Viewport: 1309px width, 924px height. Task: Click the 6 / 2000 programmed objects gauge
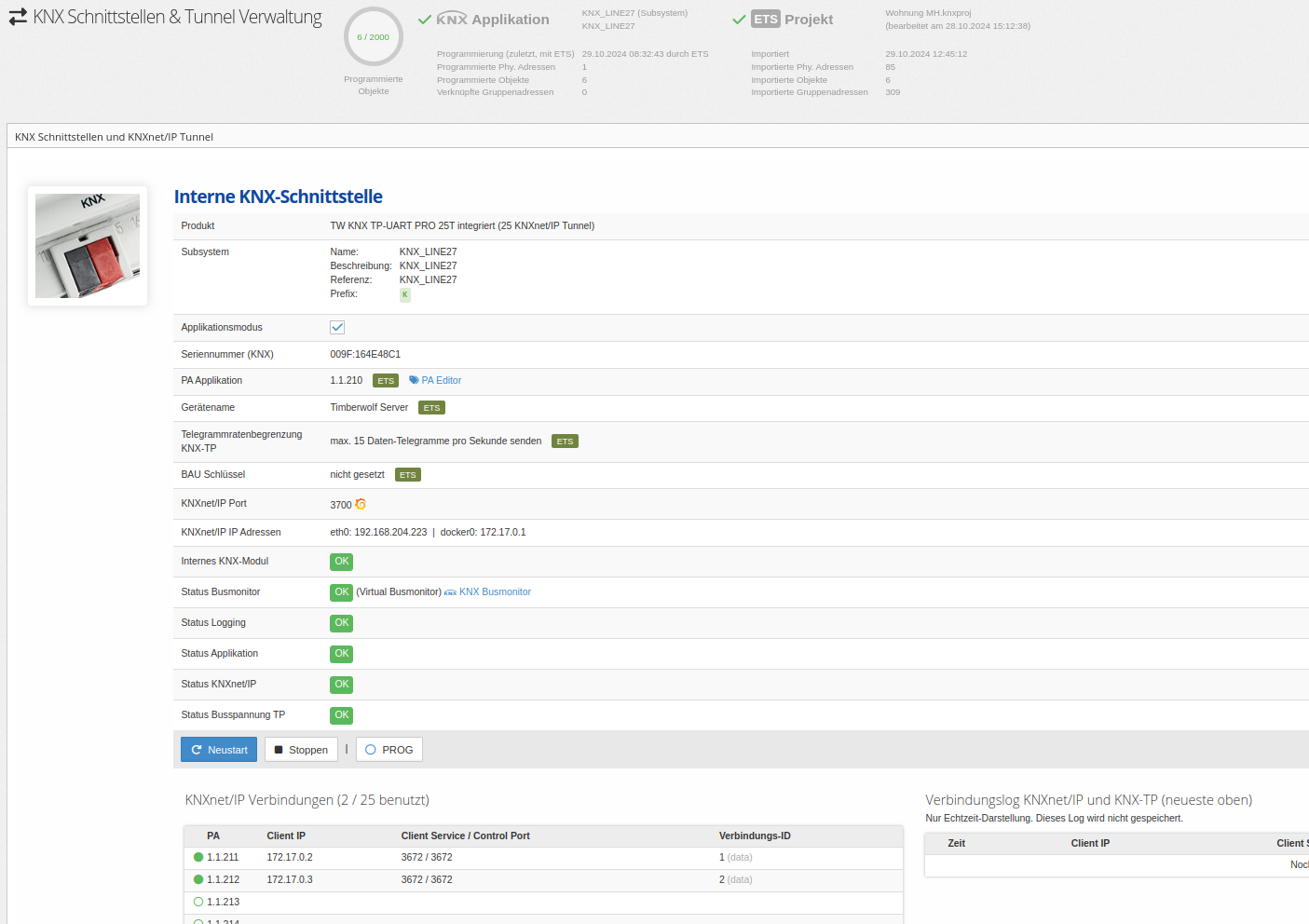tap(374, 36)
